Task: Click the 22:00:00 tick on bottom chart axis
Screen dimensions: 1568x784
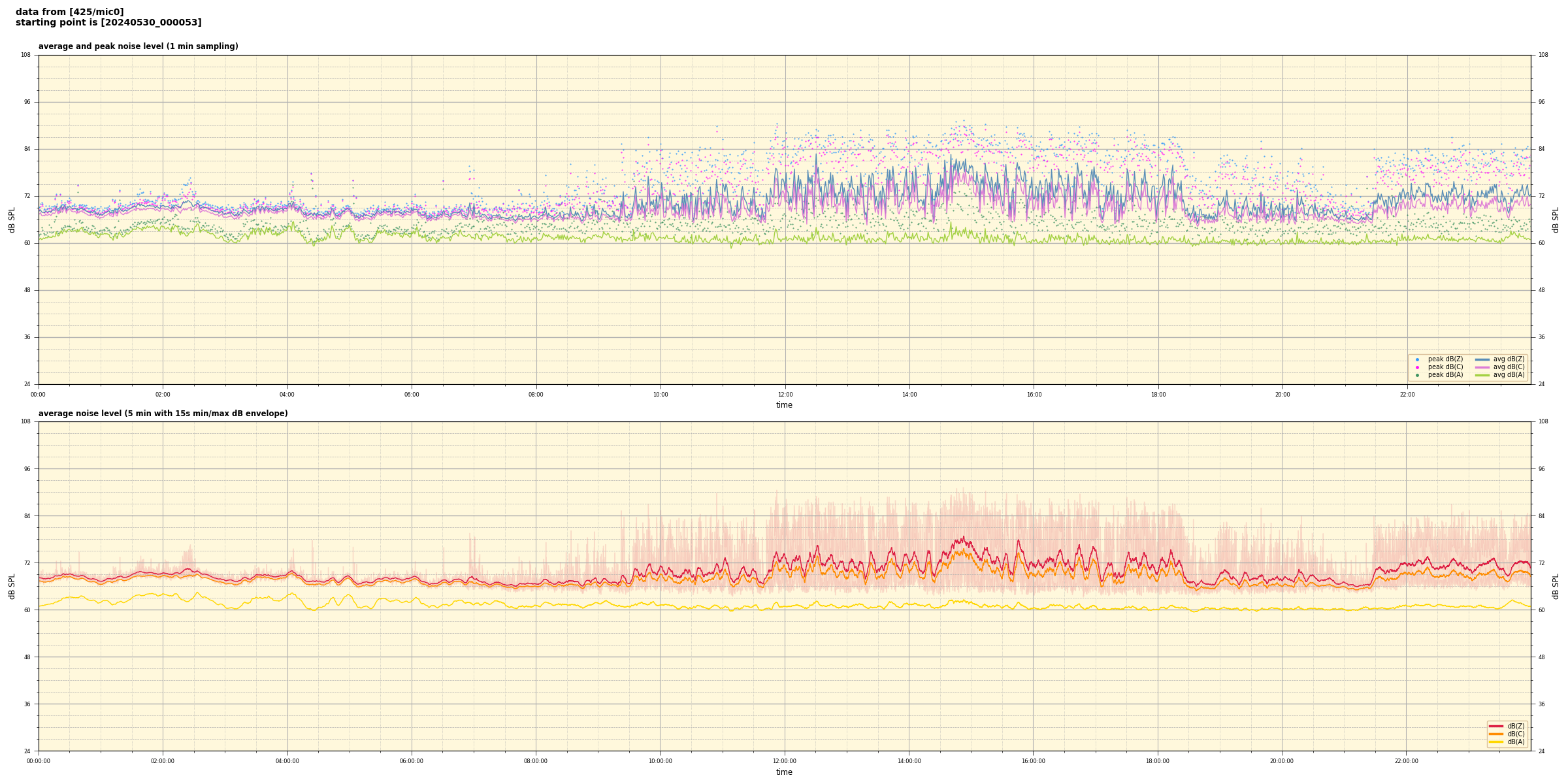Action: tap(1406, 761)
